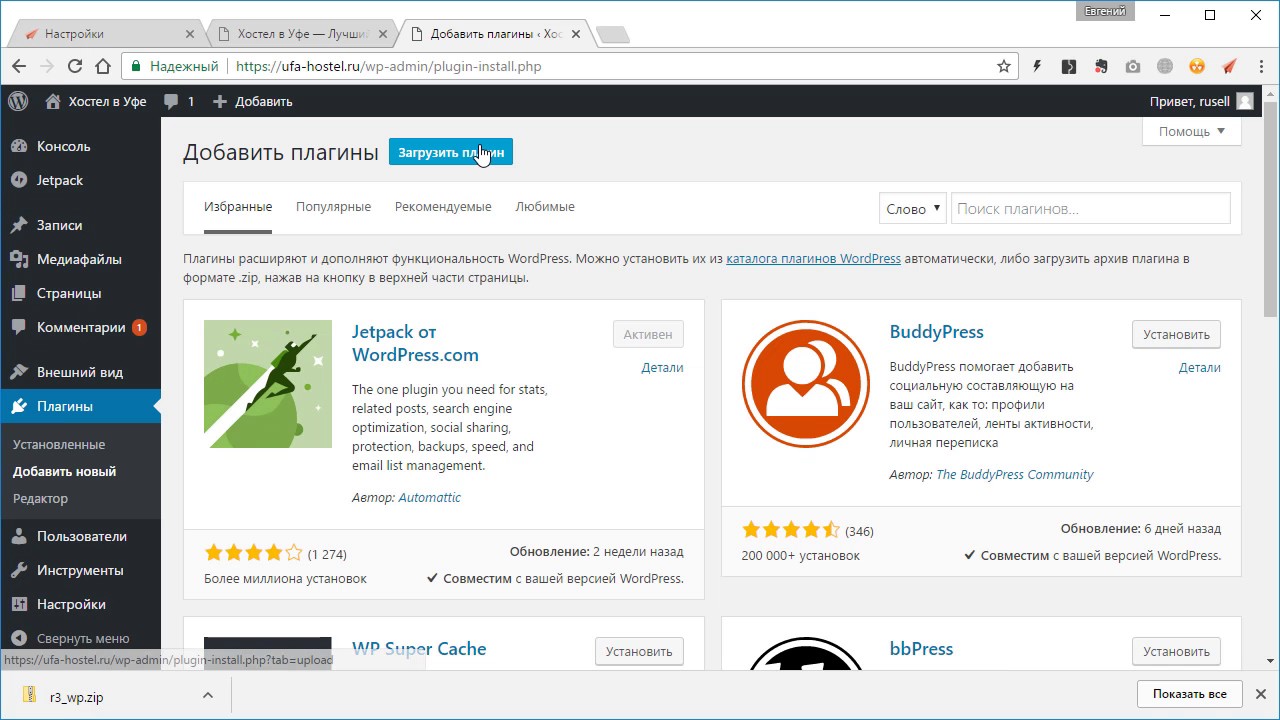Click the WordPress logo in admin bar
This screenshot has height=720, width=1280.
pos(18,101)
